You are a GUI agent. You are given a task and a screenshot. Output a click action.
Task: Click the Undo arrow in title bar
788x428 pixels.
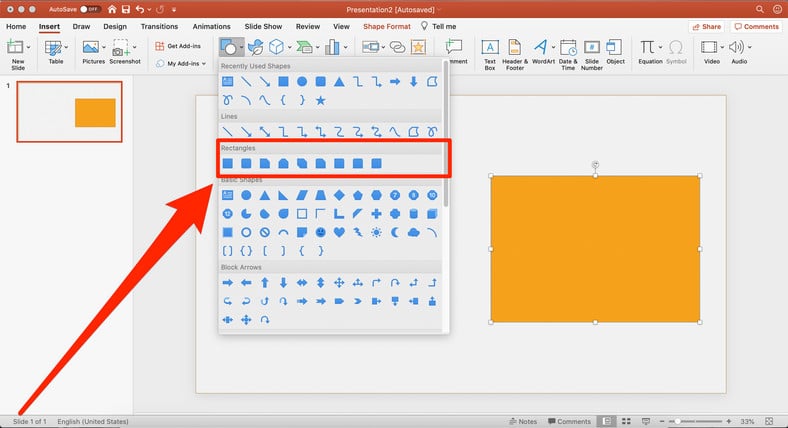point(140,9)
